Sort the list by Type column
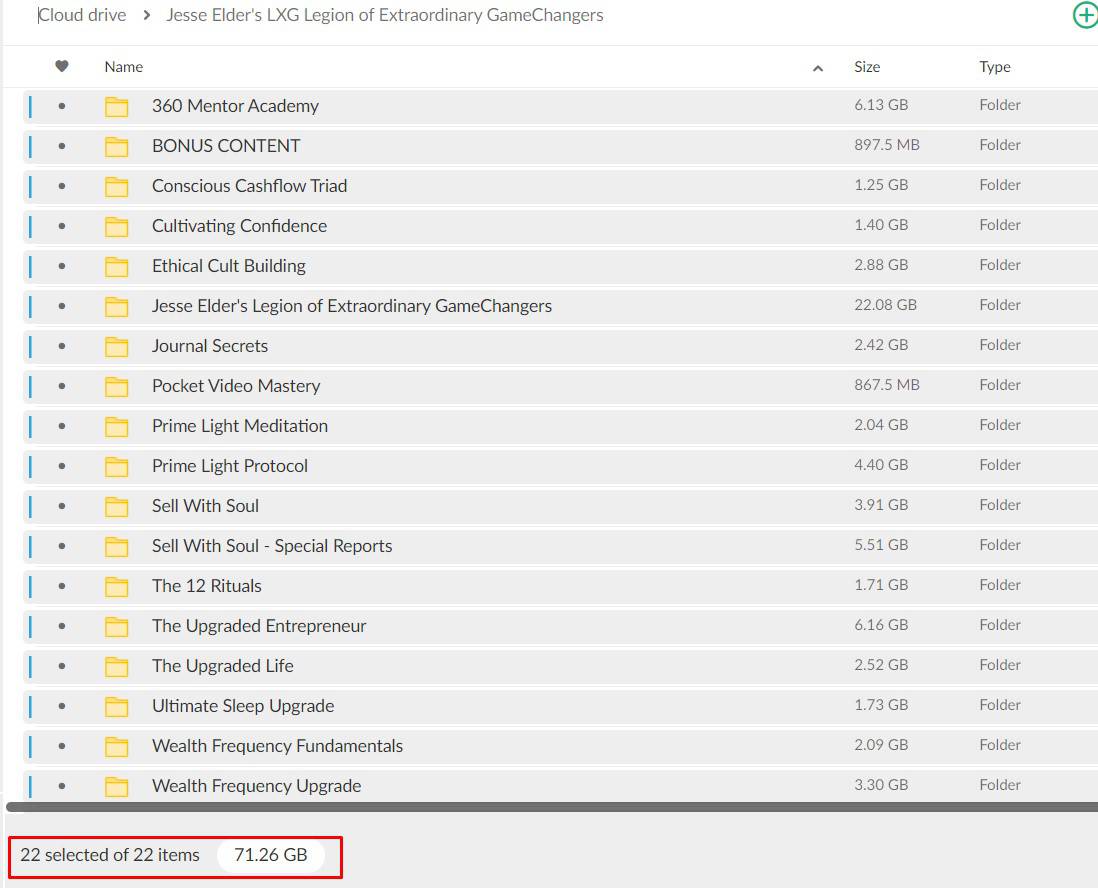This screenshot has width=1098, height=888. coord(994,67)
